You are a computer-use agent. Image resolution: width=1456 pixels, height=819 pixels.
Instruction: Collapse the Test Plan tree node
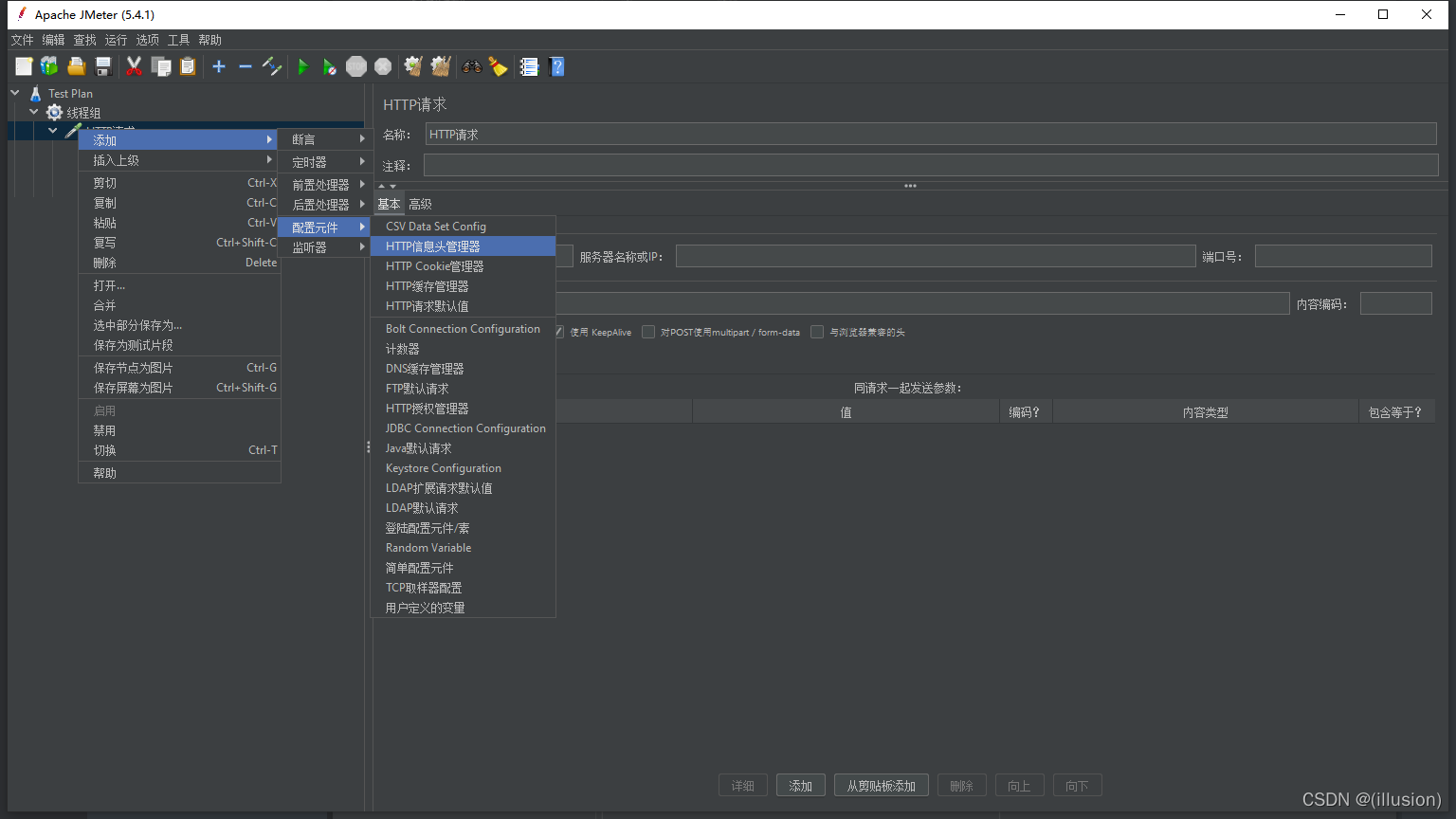pyautogui.click(x=15, y=93)
